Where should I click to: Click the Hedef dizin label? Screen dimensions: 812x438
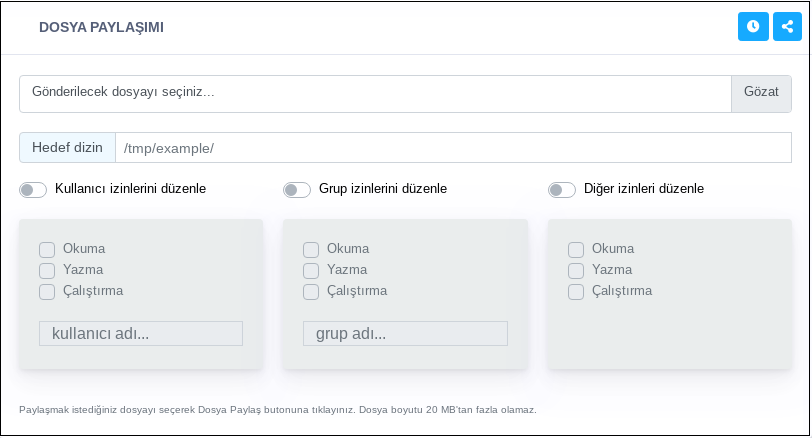[68, 148]
